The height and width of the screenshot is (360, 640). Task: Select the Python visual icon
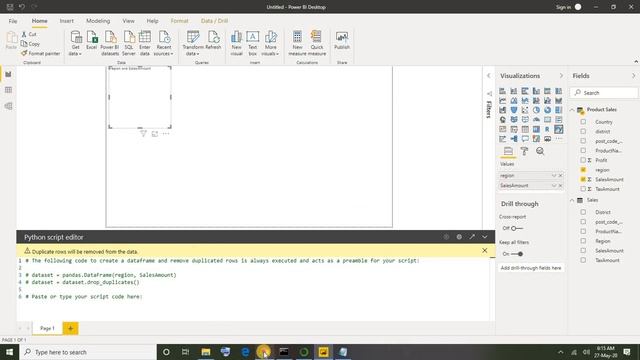(558, 129)
